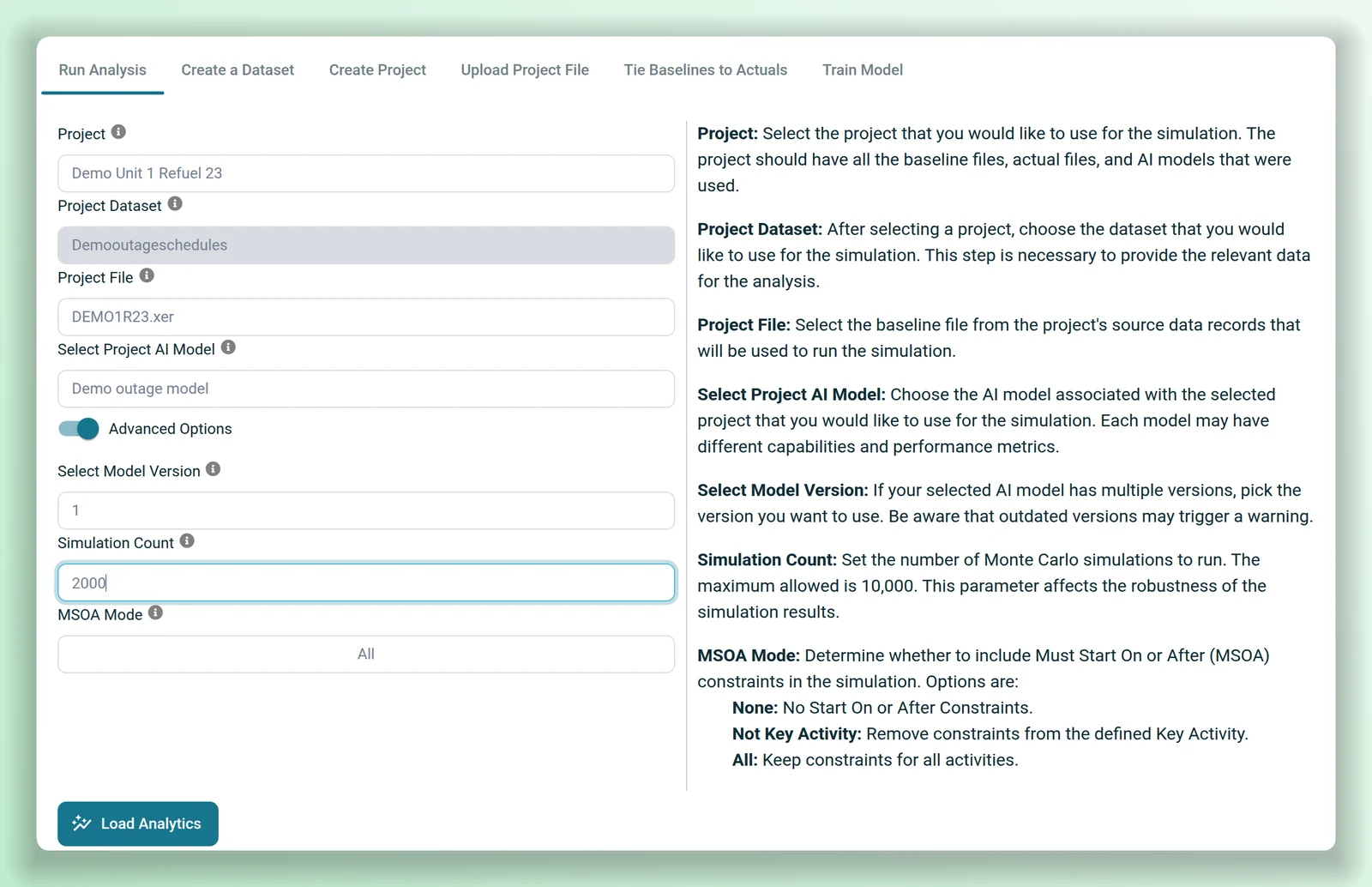This screenshot has height=887, width=1372.
Task: Toggle the Advanced Options switch
Action: tap(79, 429)
